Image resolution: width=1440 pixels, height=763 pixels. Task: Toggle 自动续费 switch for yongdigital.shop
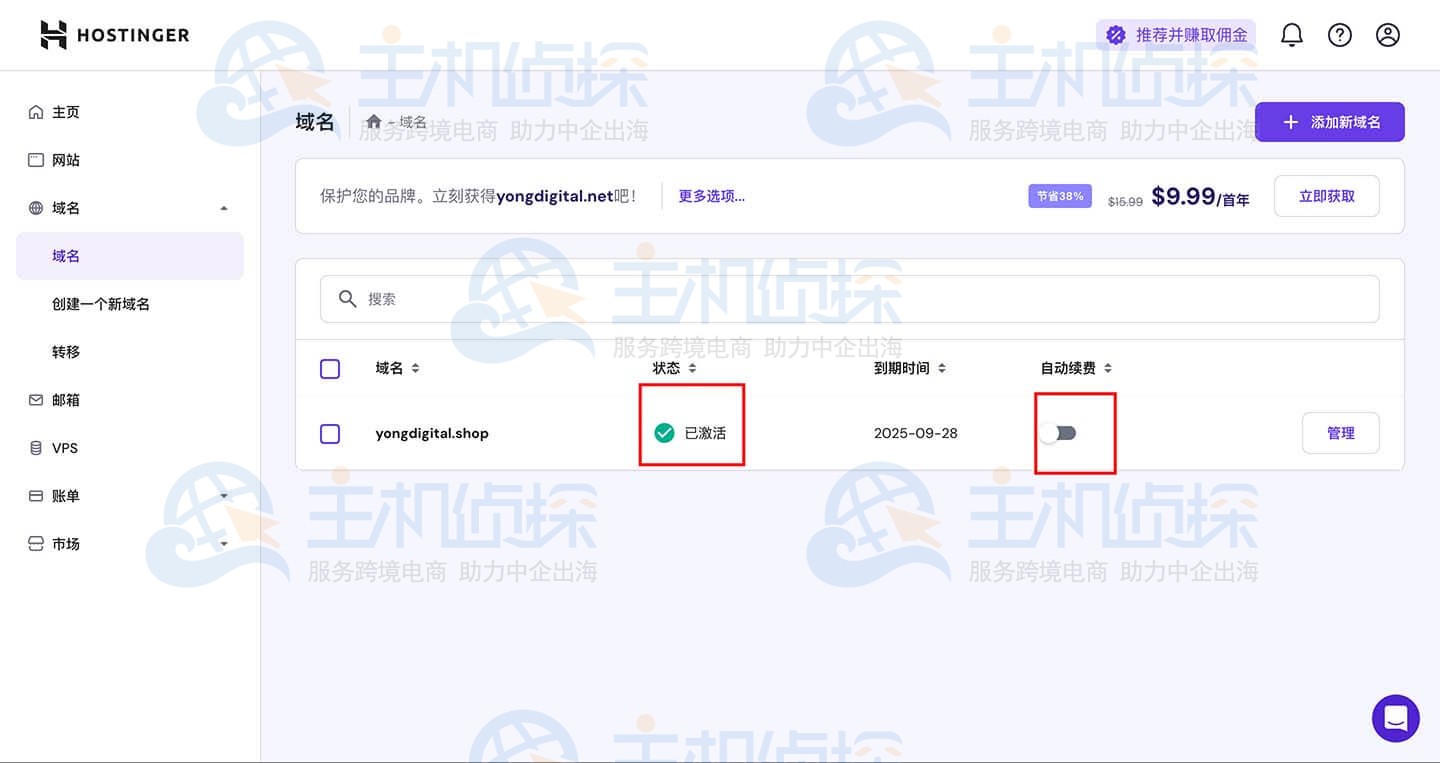click(1058, 433)
